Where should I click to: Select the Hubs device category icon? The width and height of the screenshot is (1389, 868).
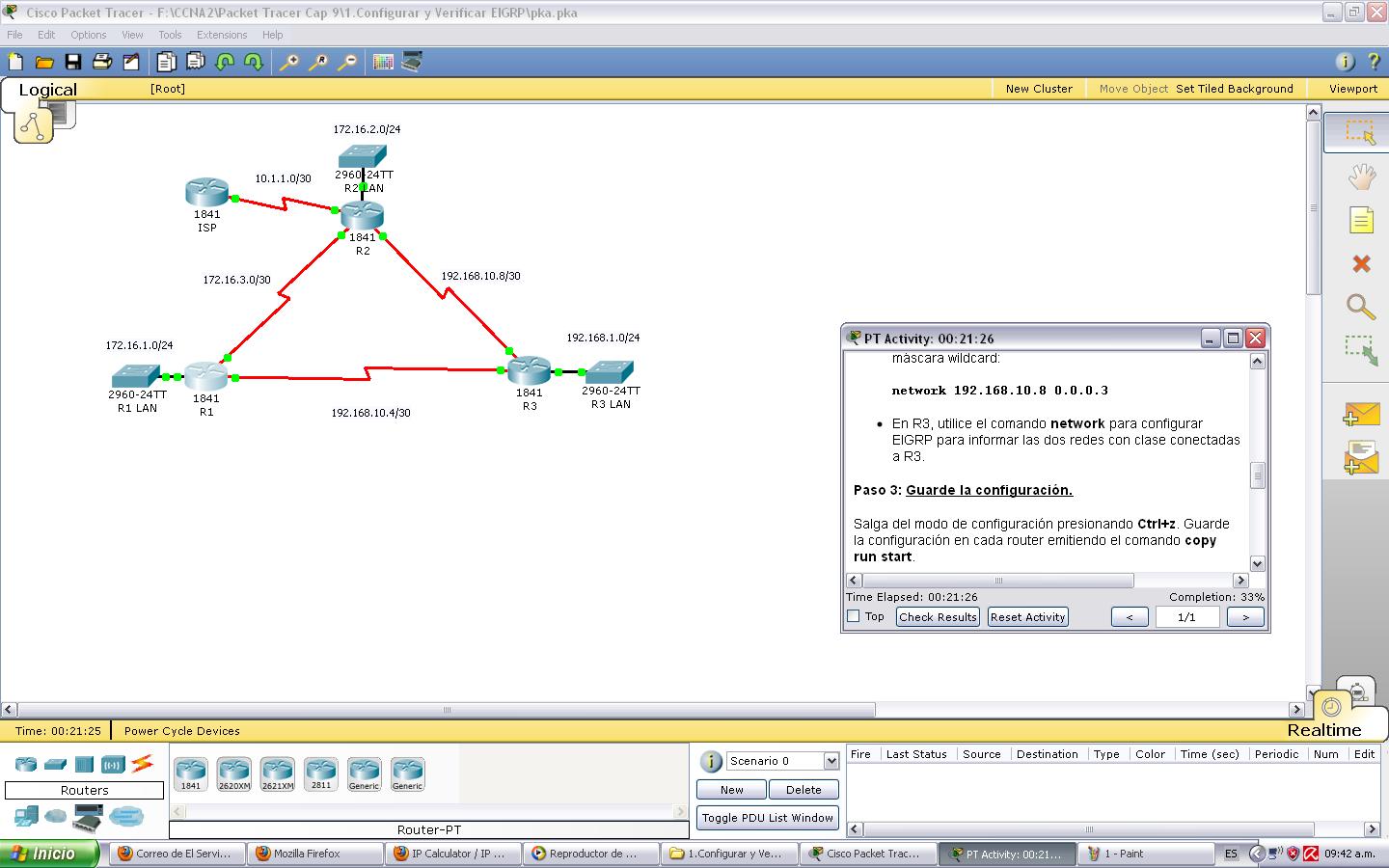[x=84, y=764]
